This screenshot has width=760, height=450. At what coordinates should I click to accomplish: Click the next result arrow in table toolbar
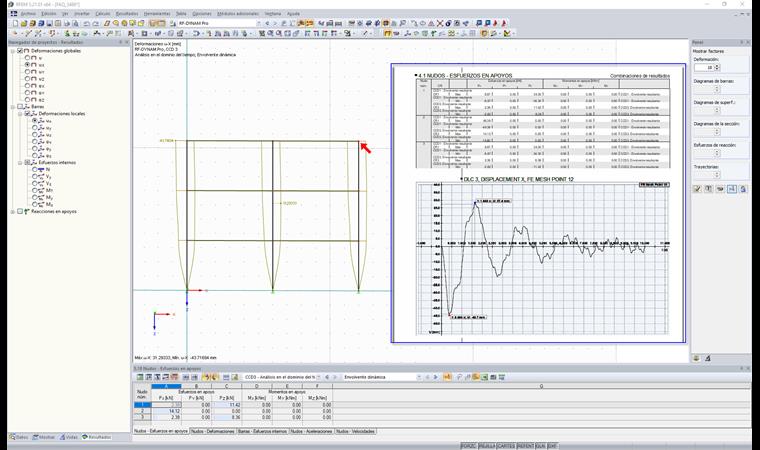pyautogui.click(x=435, y=377)
